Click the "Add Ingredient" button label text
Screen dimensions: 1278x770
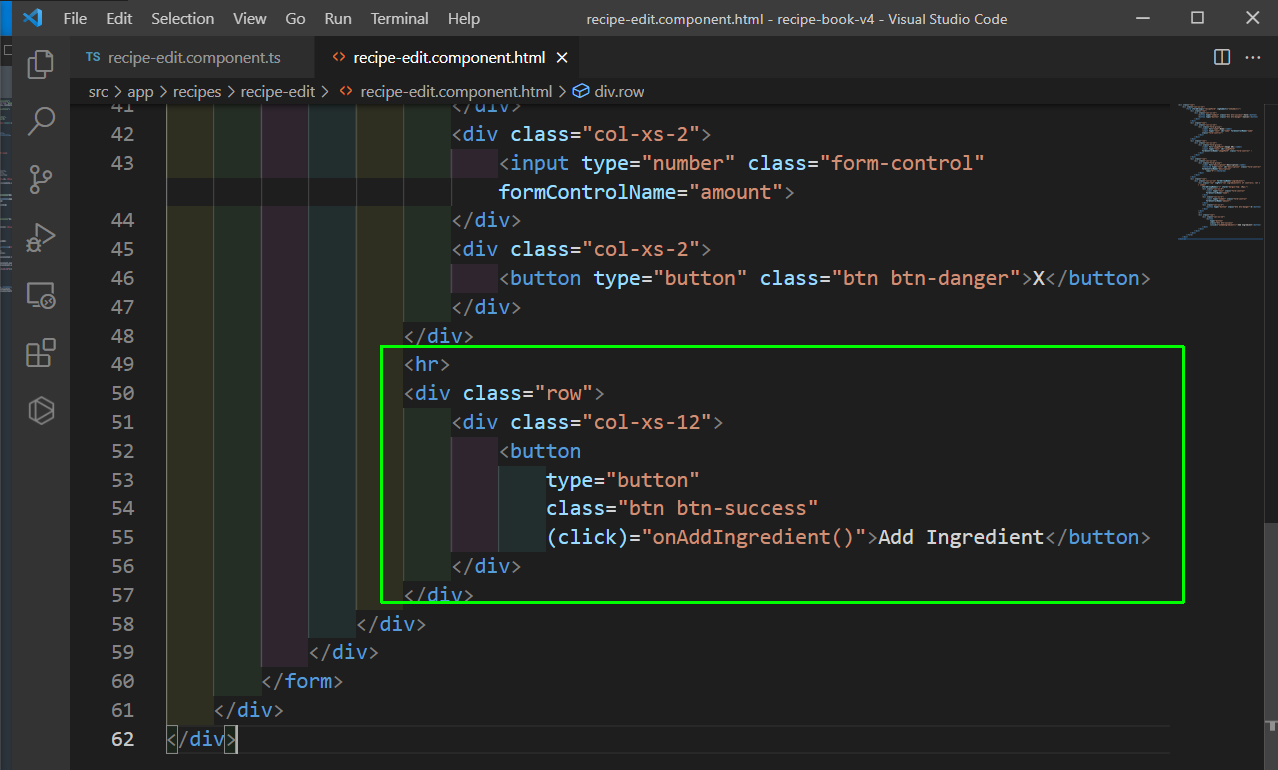961,537
